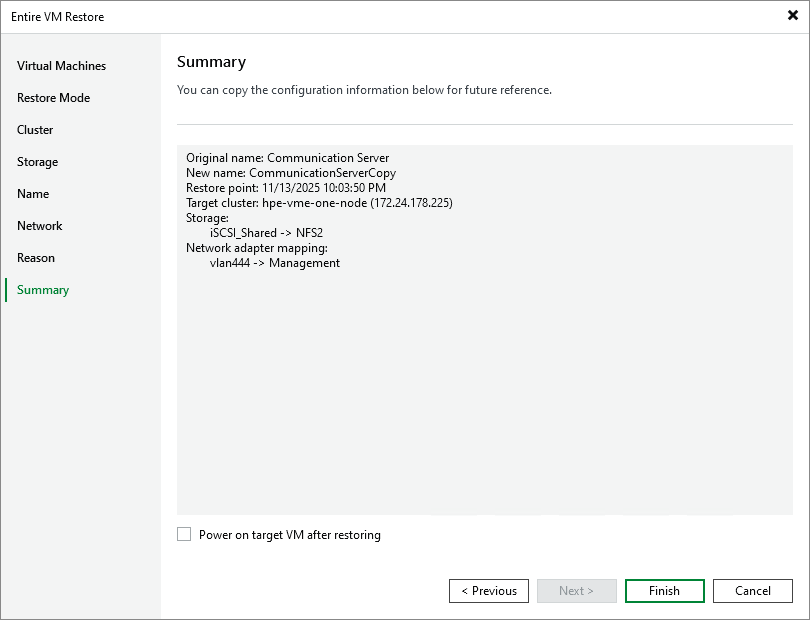Navigate to the Network step
This screenshot has width=810, height=620.
(x=39, y=225)
